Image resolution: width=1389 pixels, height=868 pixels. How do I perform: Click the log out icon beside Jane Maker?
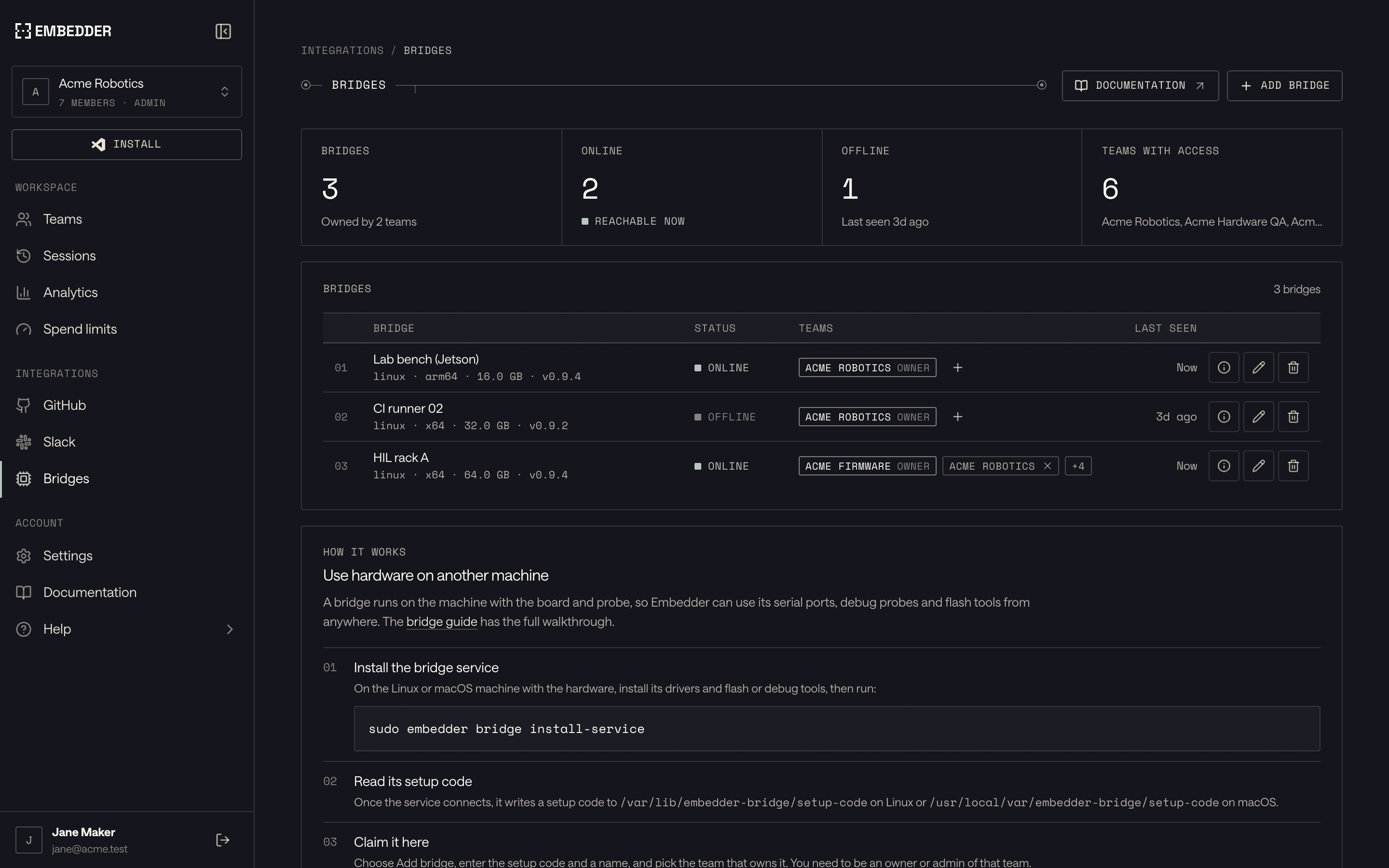pos(223,840)
